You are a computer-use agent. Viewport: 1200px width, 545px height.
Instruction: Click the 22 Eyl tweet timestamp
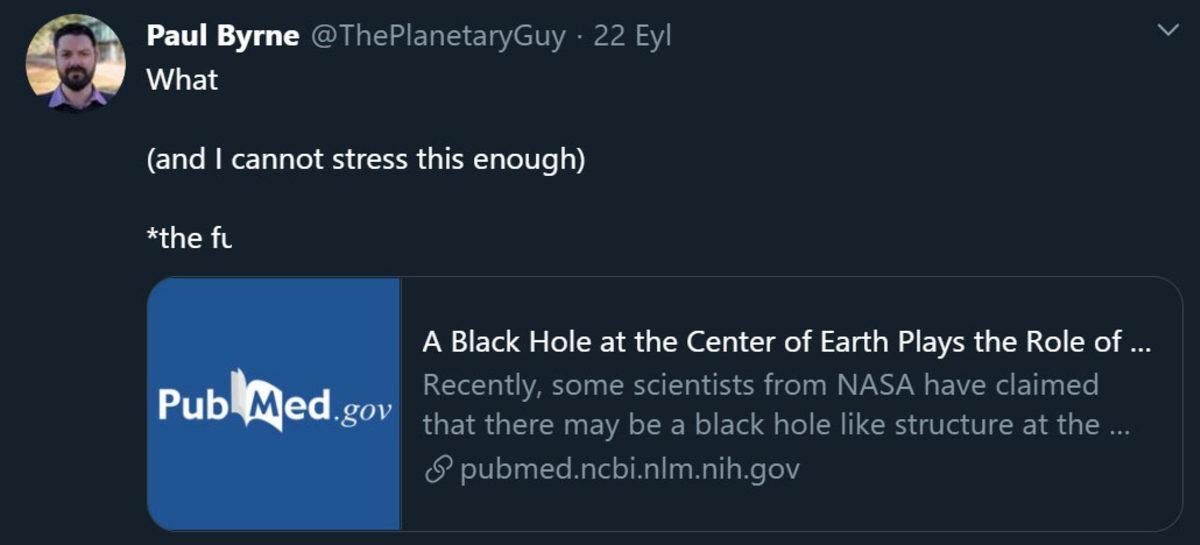(632, 37)
